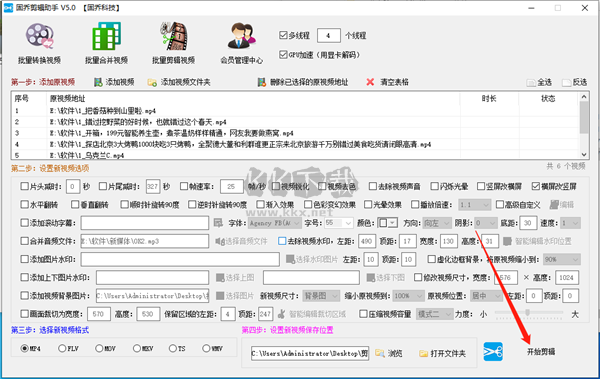
Task: Click 开始剪辑 text button
Action: pyautogui.click(x=541, y=352)
